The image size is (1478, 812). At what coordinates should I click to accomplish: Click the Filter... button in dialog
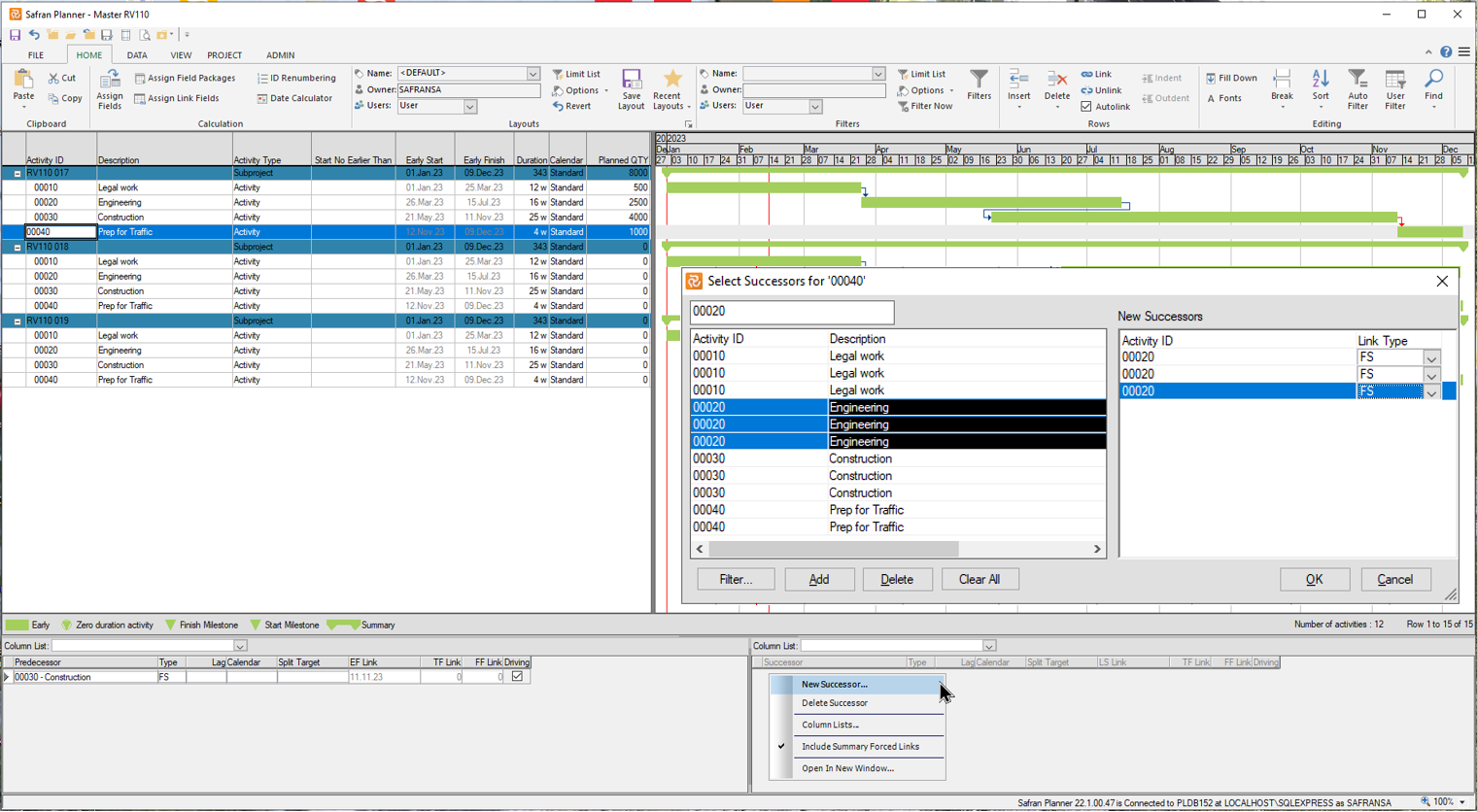pos(736,580)
